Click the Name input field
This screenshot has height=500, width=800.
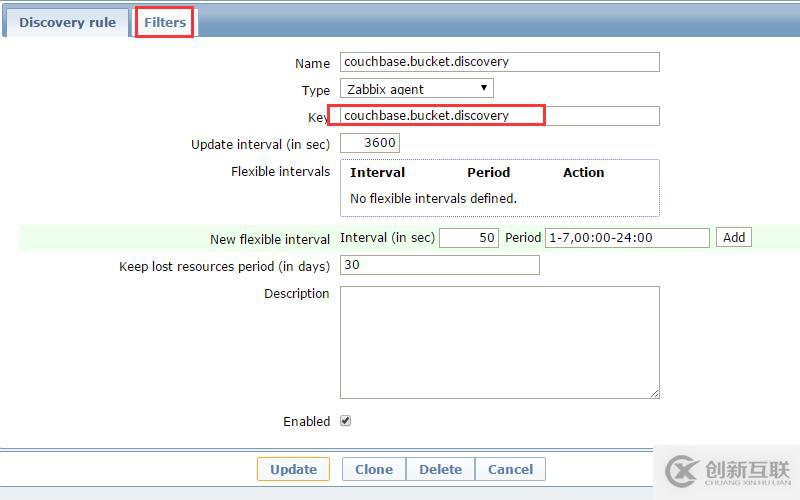499,62
